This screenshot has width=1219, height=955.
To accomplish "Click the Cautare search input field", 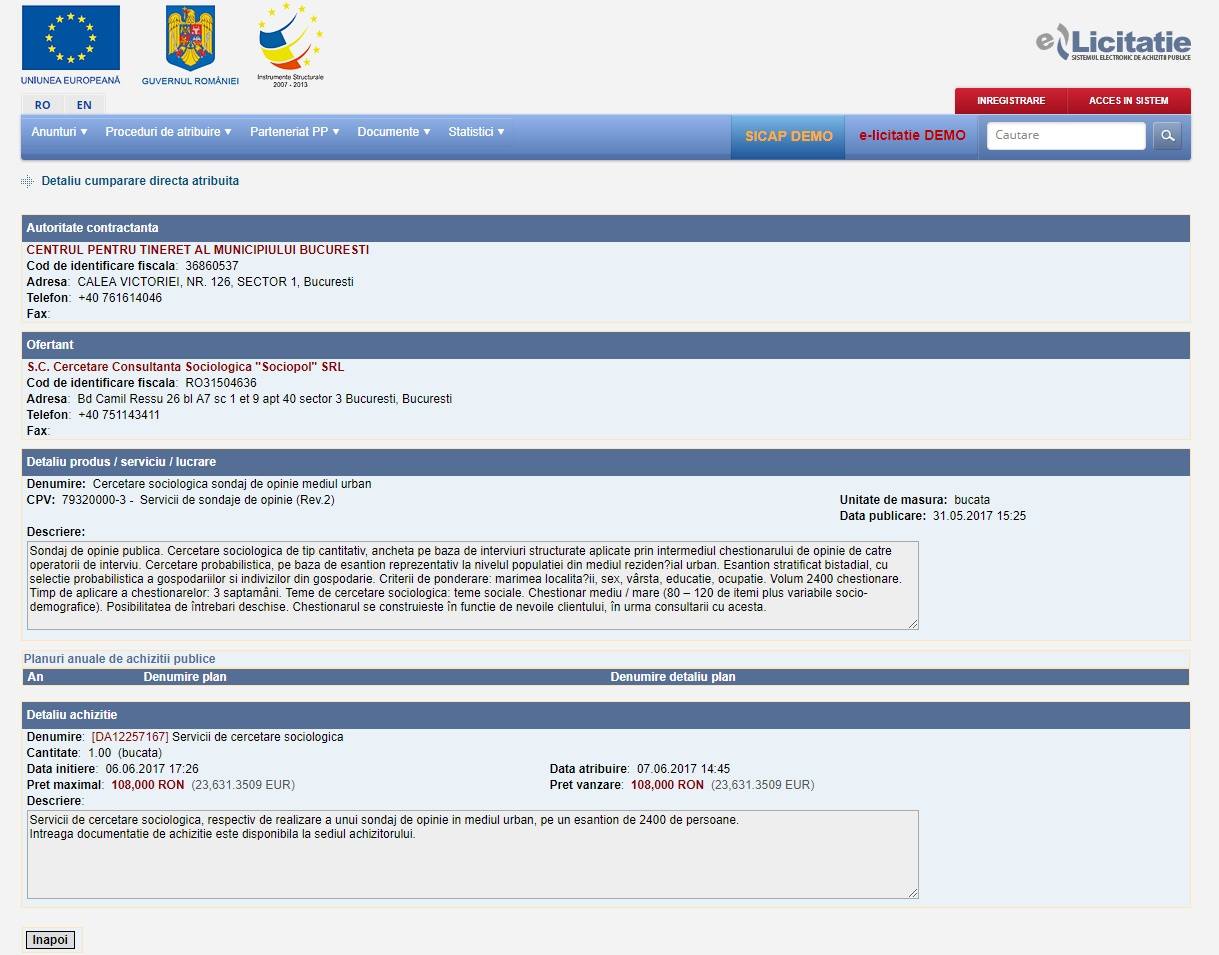I will [x=1065, y=136].
